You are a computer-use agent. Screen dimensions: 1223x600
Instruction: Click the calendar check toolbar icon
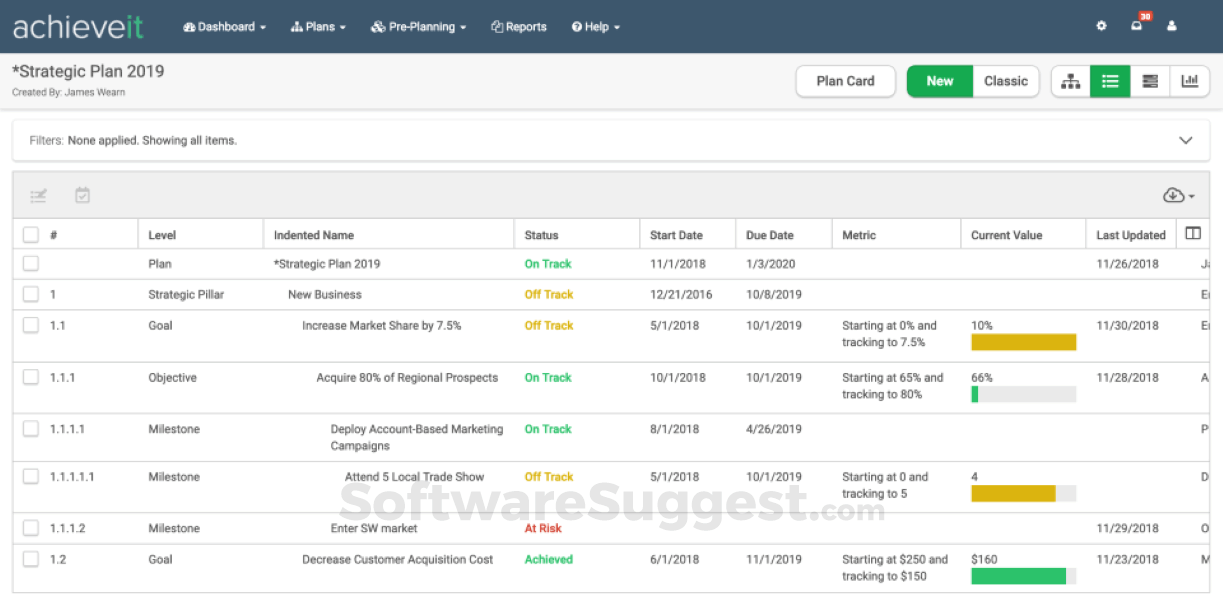point(83,196)
